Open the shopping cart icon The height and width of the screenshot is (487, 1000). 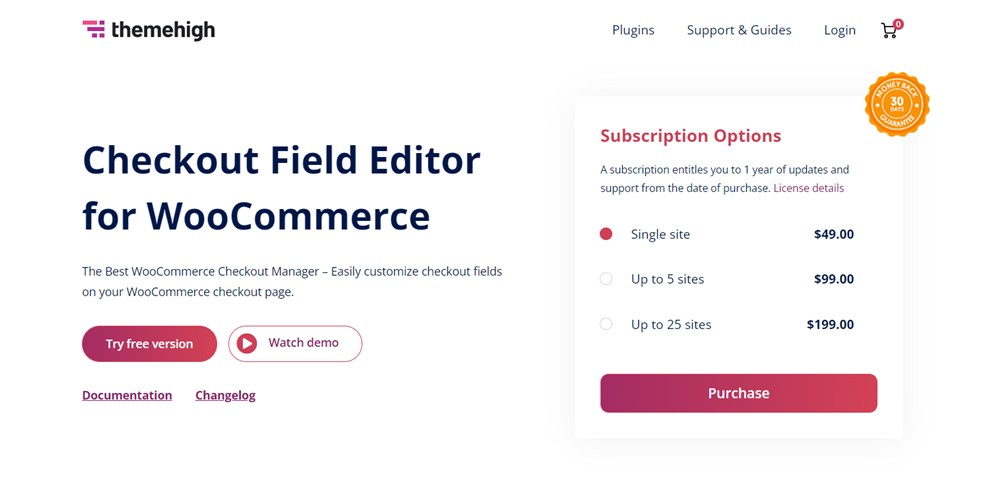pos(888,31)
